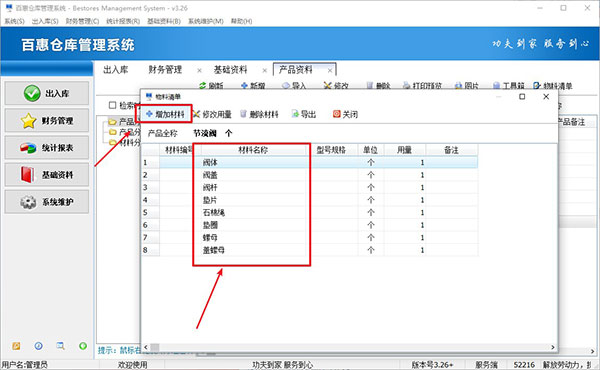Screen dimensions: 600x370
Task: Open the 基础资料 sidebar button with red book
Action: click(47, 175)
